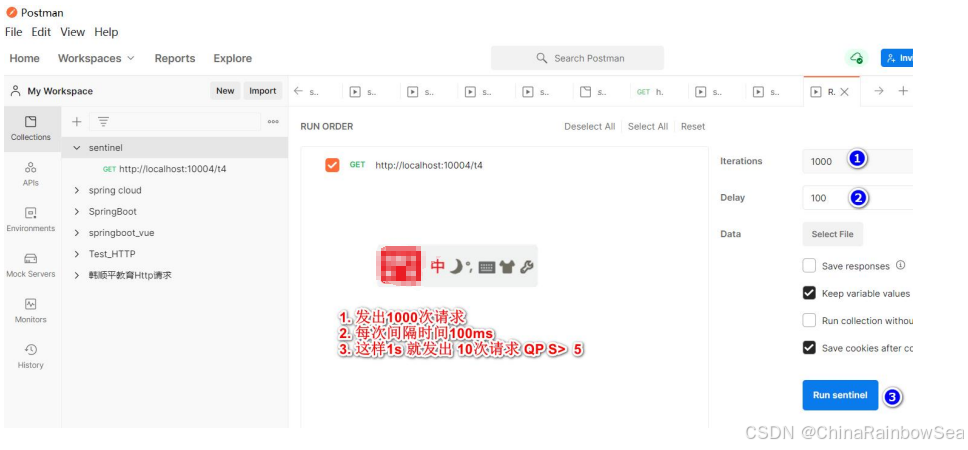Disable the Save cookies after checkbox
Screen dimensions: 968x450
[x=809, y=348]
